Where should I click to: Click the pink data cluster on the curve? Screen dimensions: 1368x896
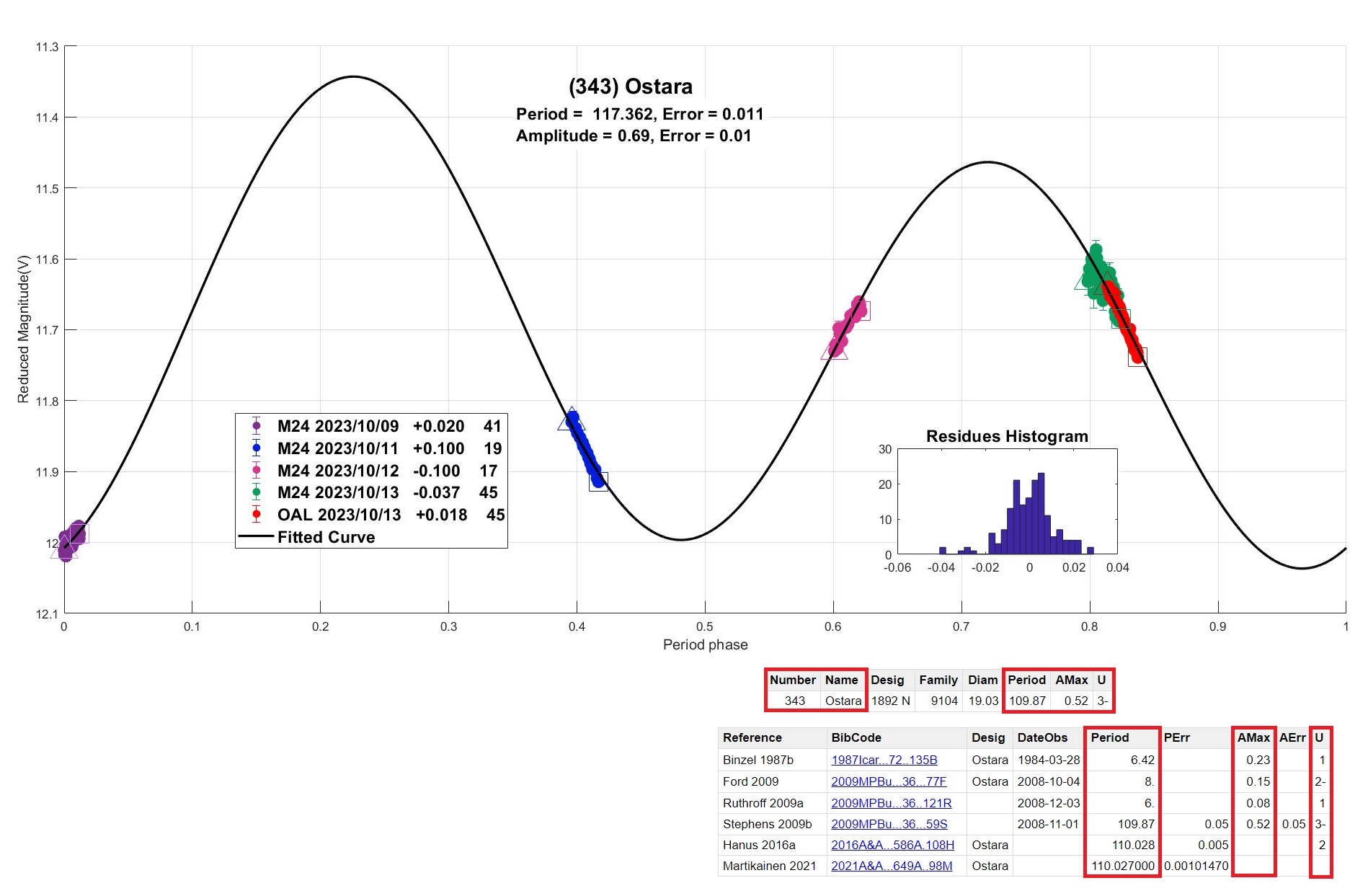point(848,327)
